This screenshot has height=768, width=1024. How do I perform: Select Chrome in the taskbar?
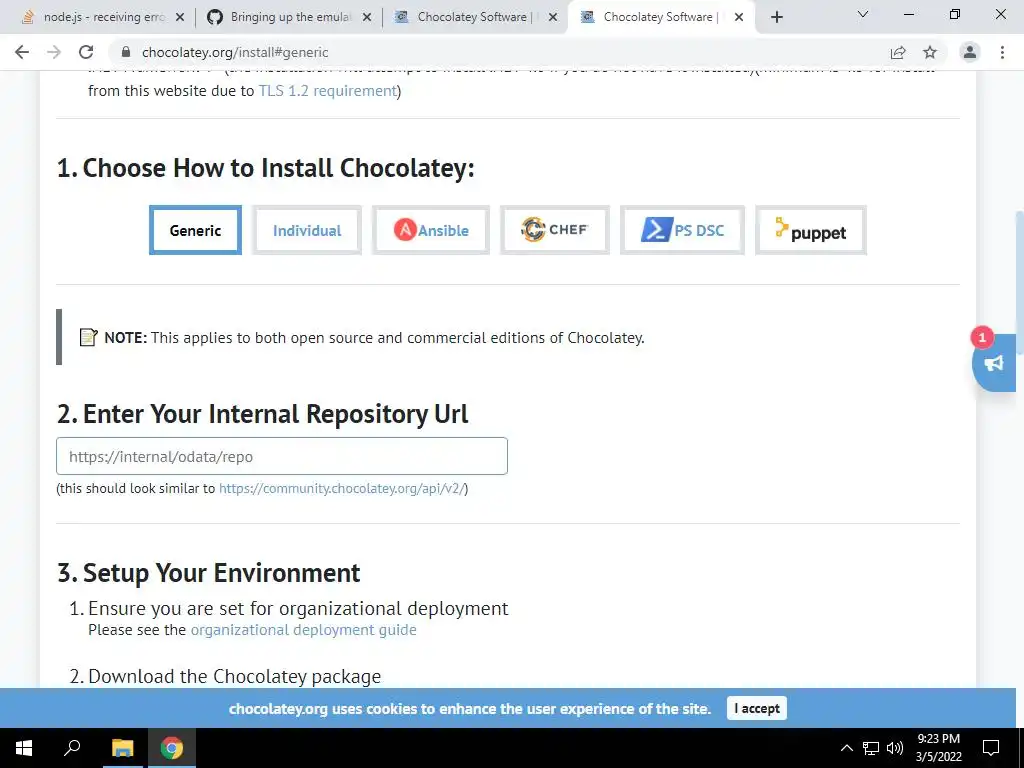(x=171, y=748)
